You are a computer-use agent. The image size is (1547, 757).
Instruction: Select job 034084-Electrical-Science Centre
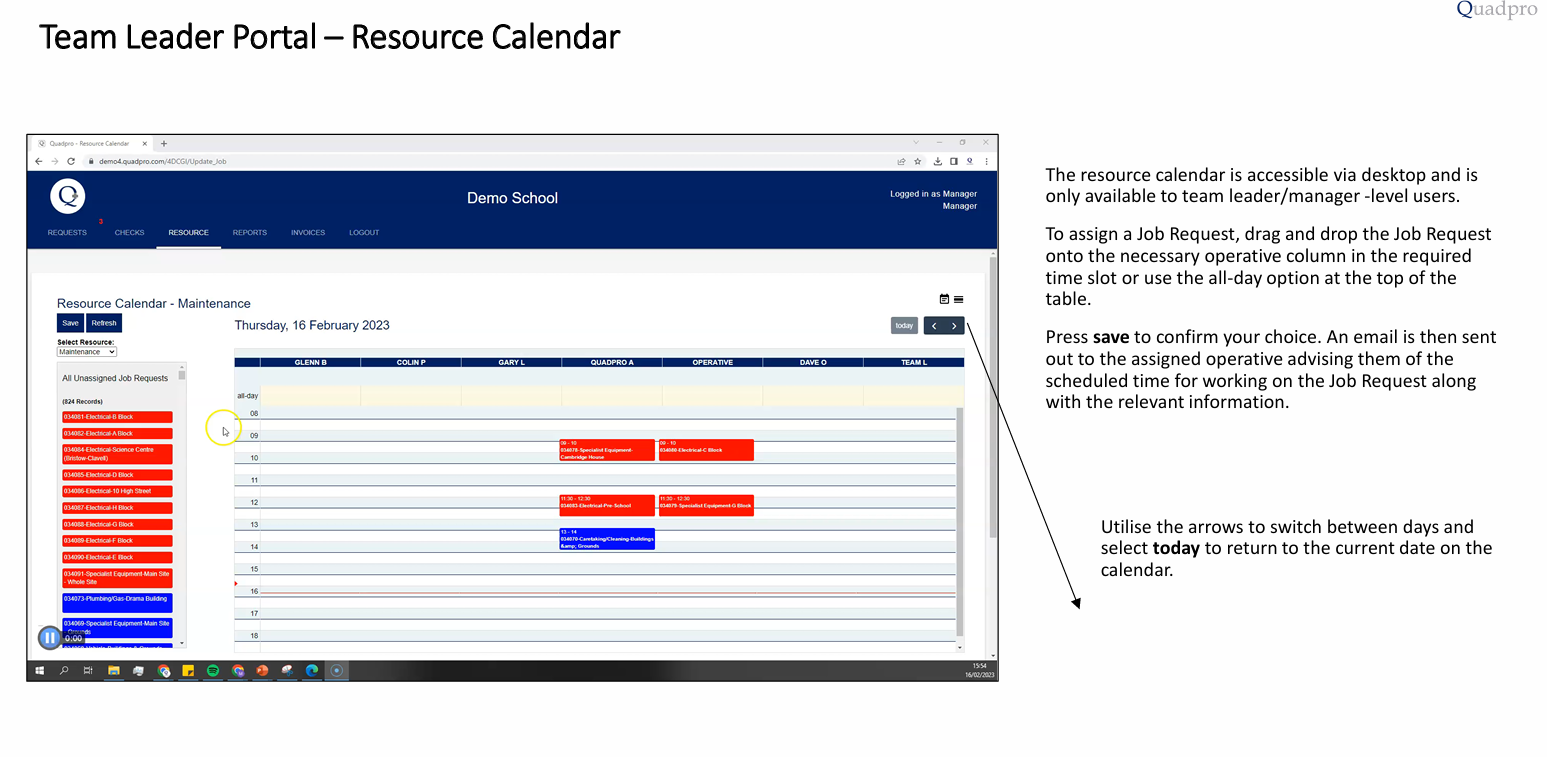117,454
